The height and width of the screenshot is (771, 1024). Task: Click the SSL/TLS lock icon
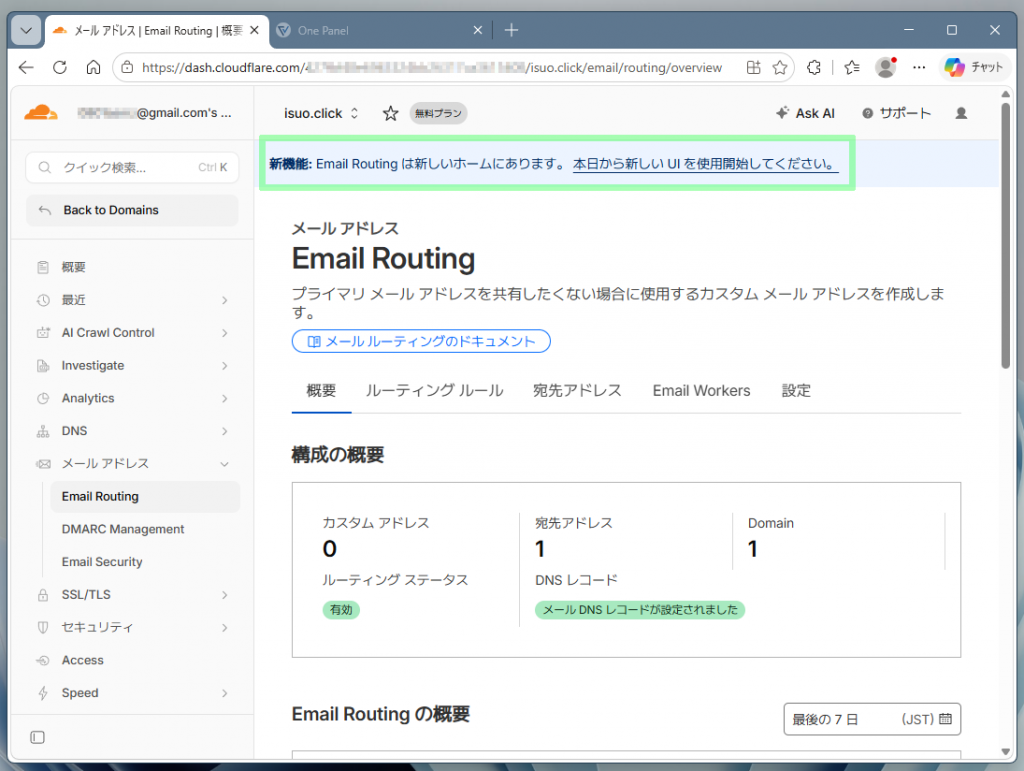click(x=43, y=595)
